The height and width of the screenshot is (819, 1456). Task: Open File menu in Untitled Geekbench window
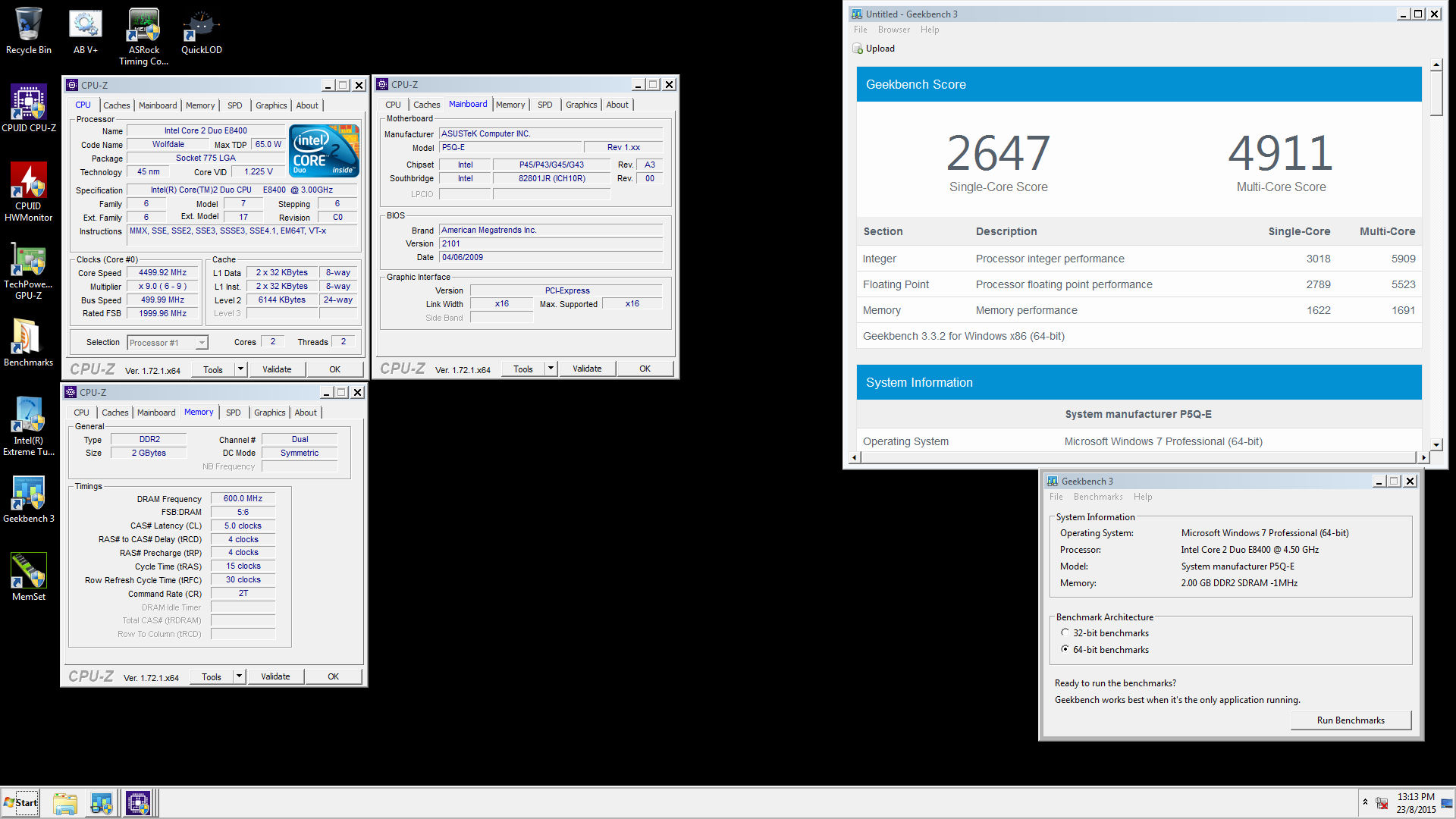click(x=860, y=30)
